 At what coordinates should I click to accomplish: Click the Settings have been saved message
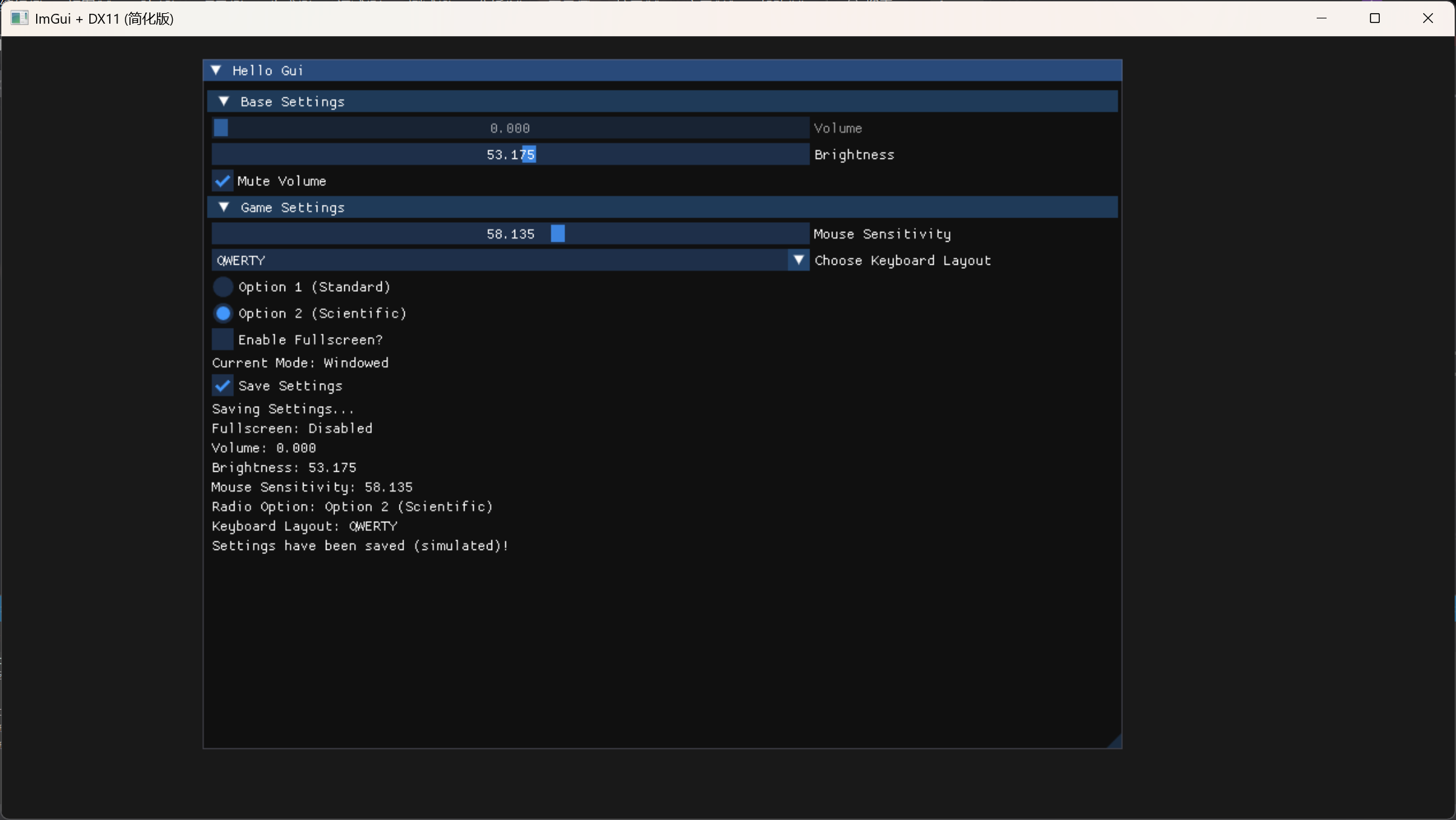pos(359,545)
